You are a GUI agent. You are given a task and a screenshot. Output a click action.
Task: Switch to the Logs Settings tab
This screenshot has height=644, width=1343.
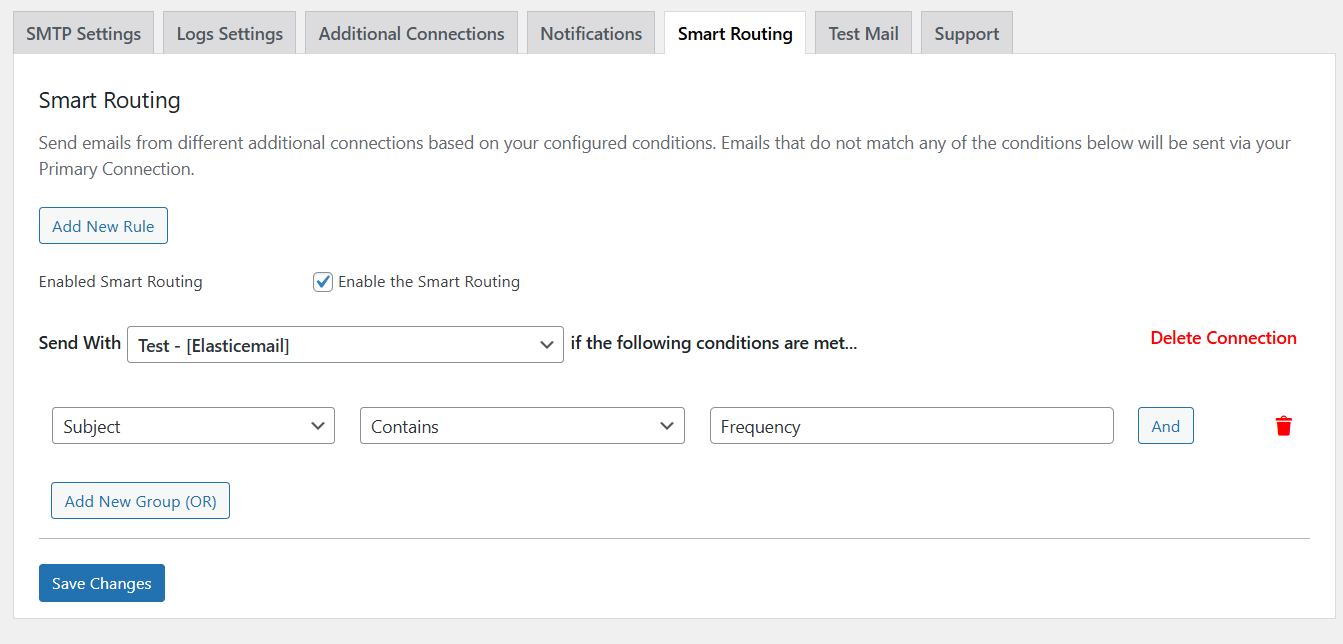tap(229, 32)
